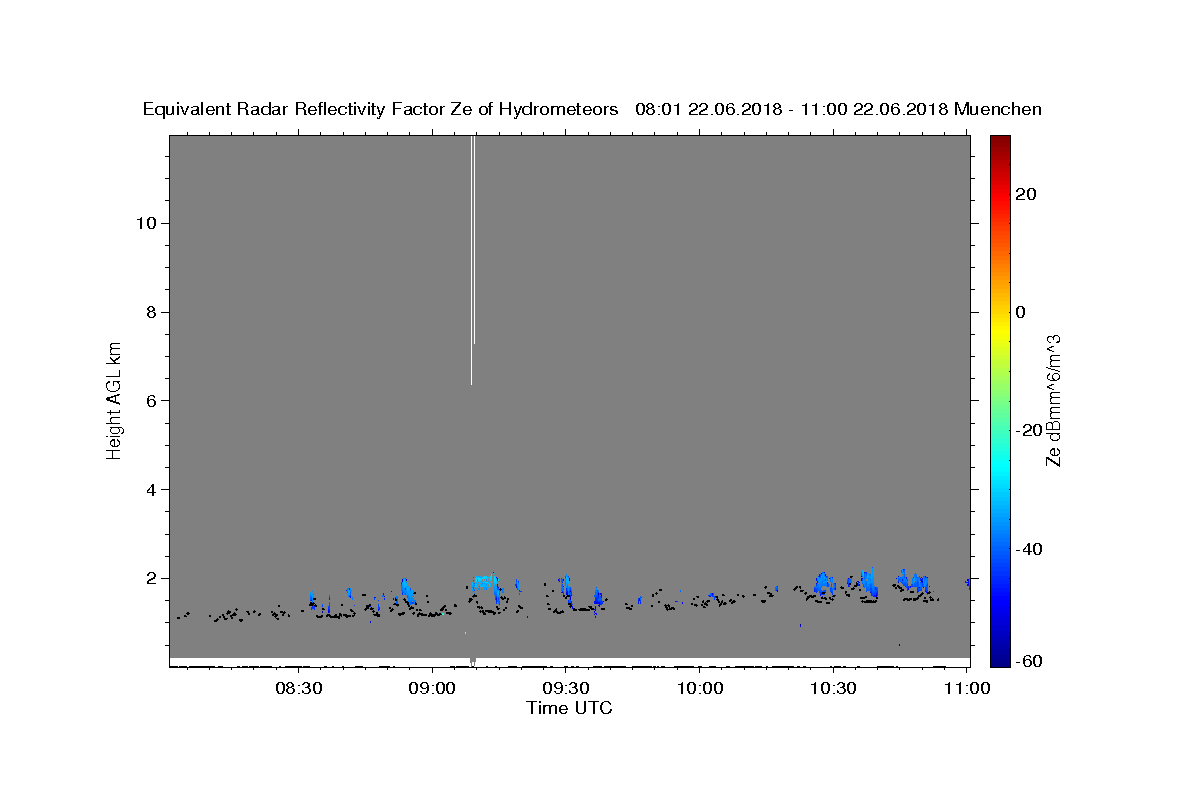Click the '09:00' time tick label
This screenshot has height=800, width=1200.
pos(433,688)
